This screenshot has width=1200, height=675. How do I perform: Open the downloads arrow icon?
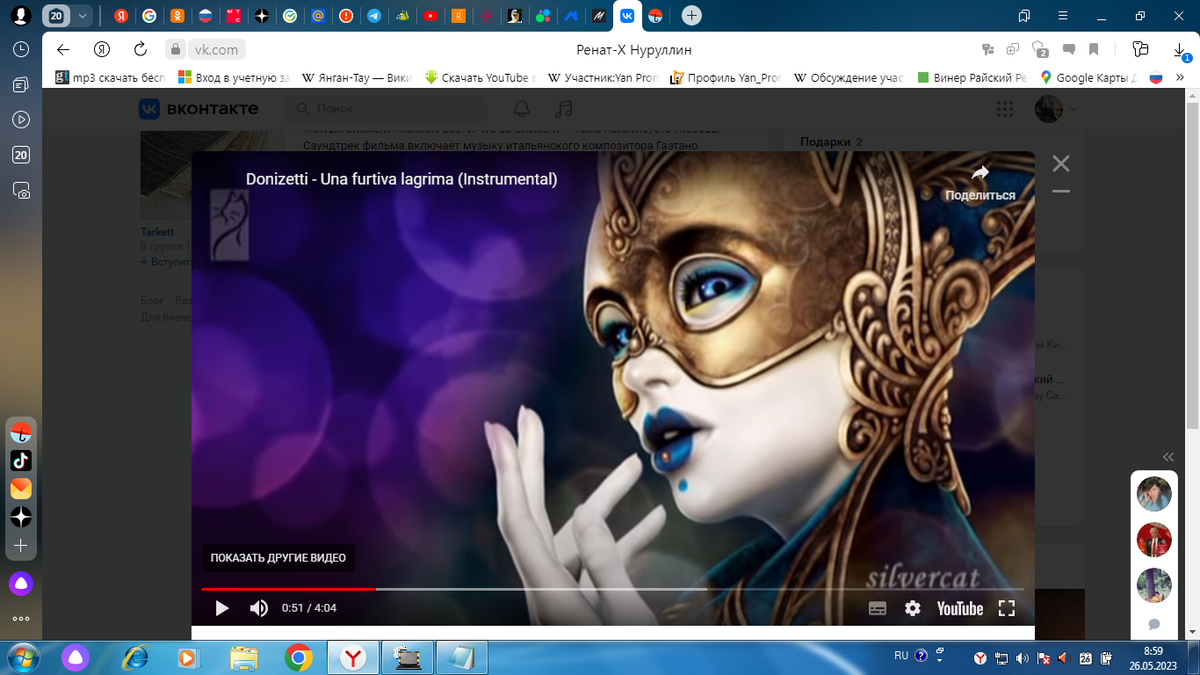coord(1181,50)
